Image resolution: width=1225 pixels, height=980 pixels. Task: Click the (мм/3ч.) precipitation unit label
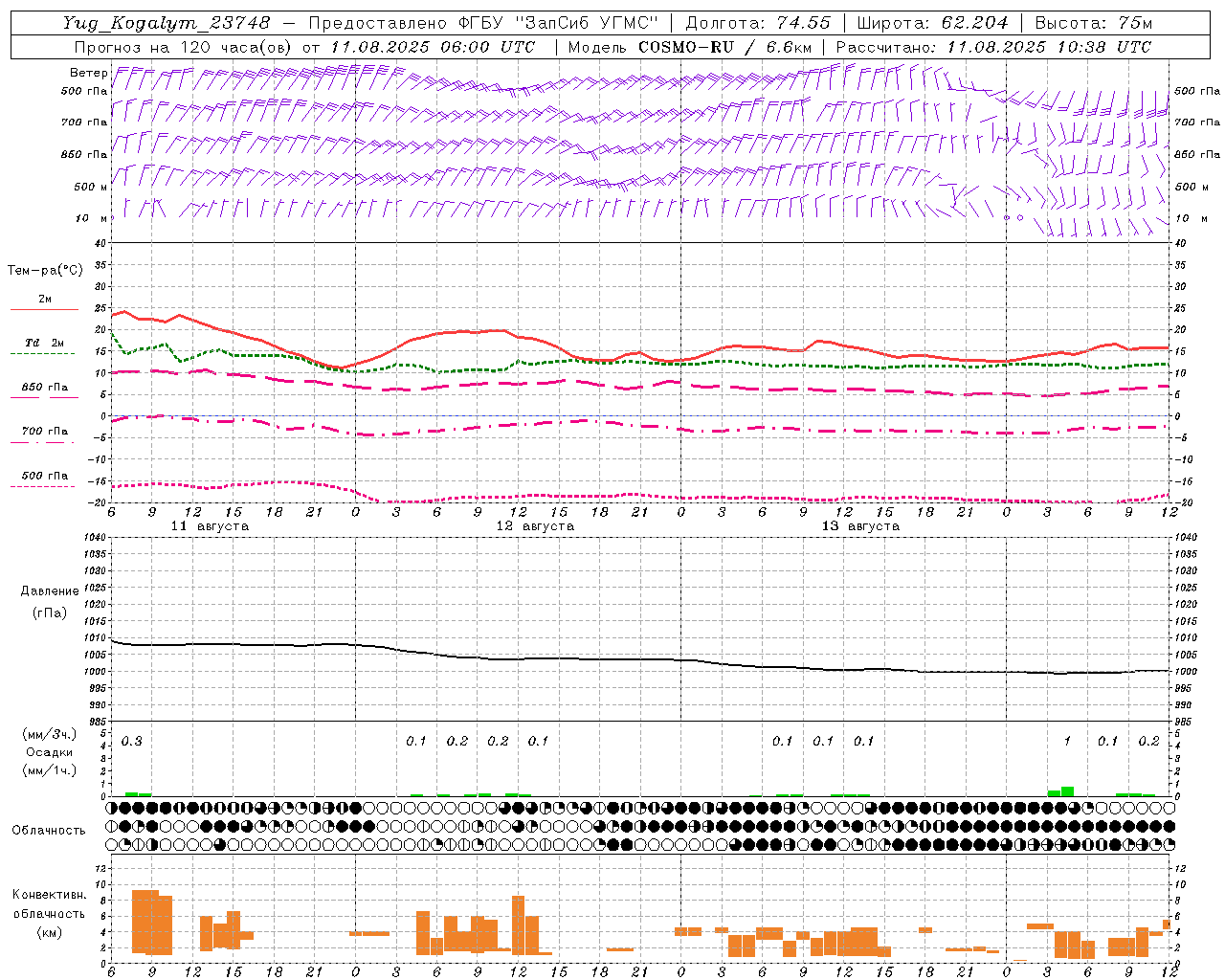point(49,735)
